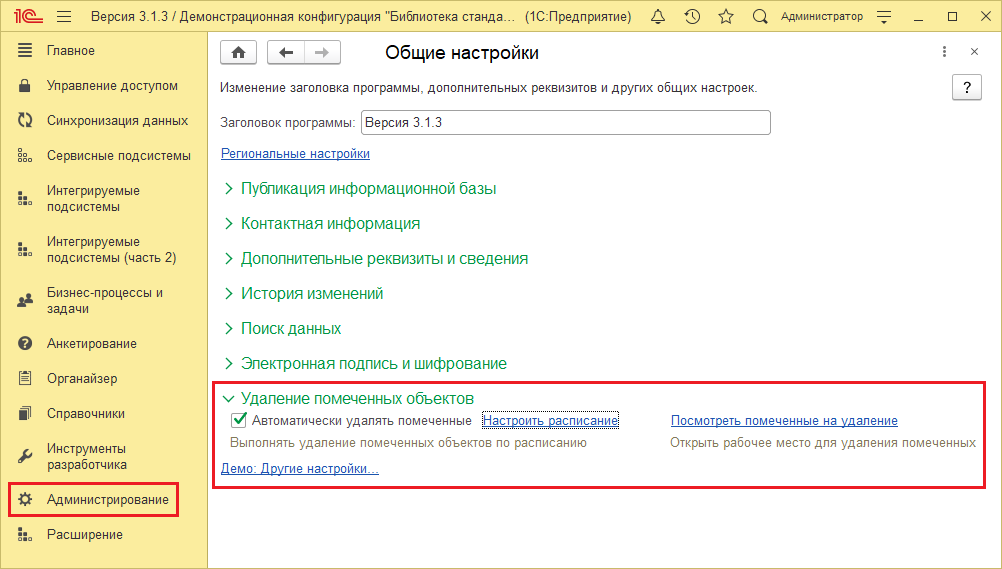Open help with the question mark button

[x=967, y=88]
